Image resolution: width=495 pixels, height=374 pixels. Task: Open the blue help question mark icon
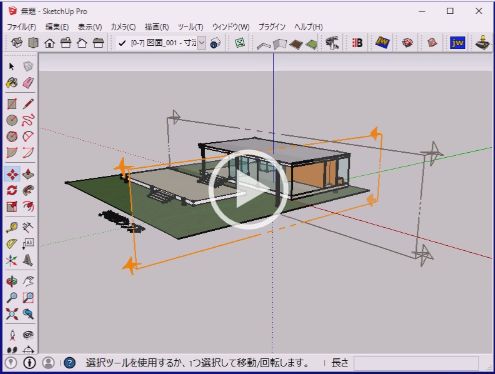[x=69, y=362]
